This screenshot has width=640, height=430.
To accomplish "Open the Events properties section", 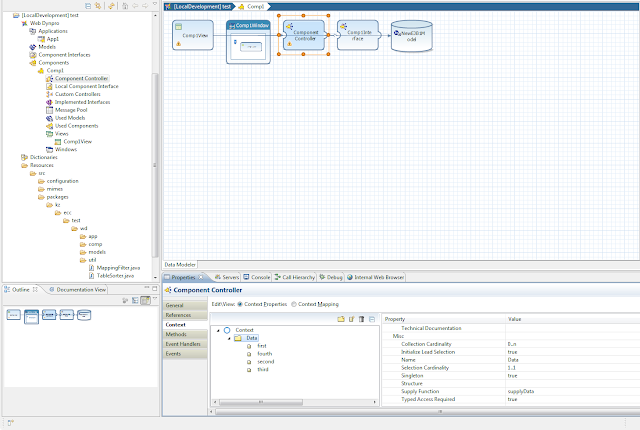I will click(186, 354).
